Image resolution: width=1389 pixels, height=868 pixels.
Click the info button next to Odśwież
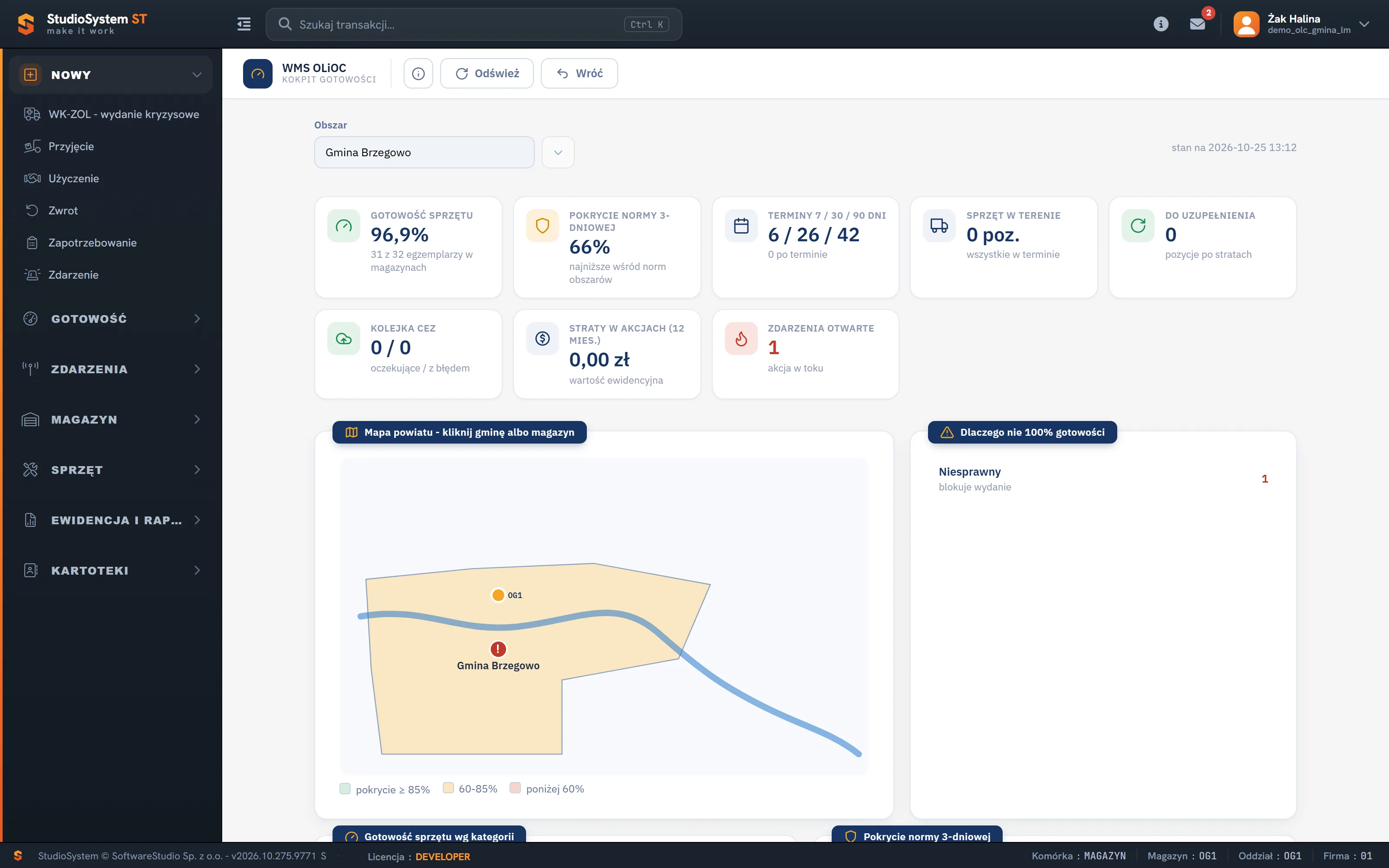[x=418, y=73]
